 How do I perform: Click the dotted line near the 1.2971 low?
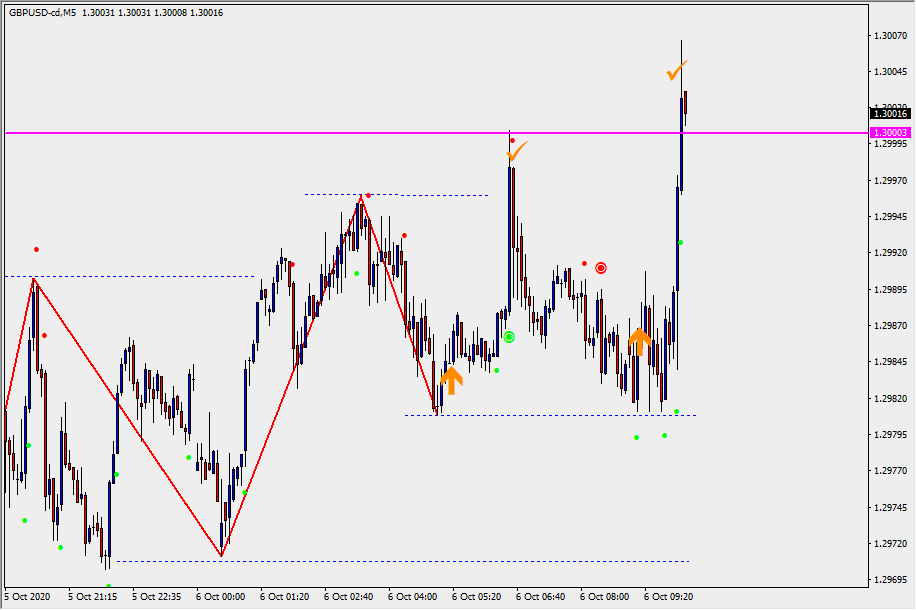(x=400, y=561)
